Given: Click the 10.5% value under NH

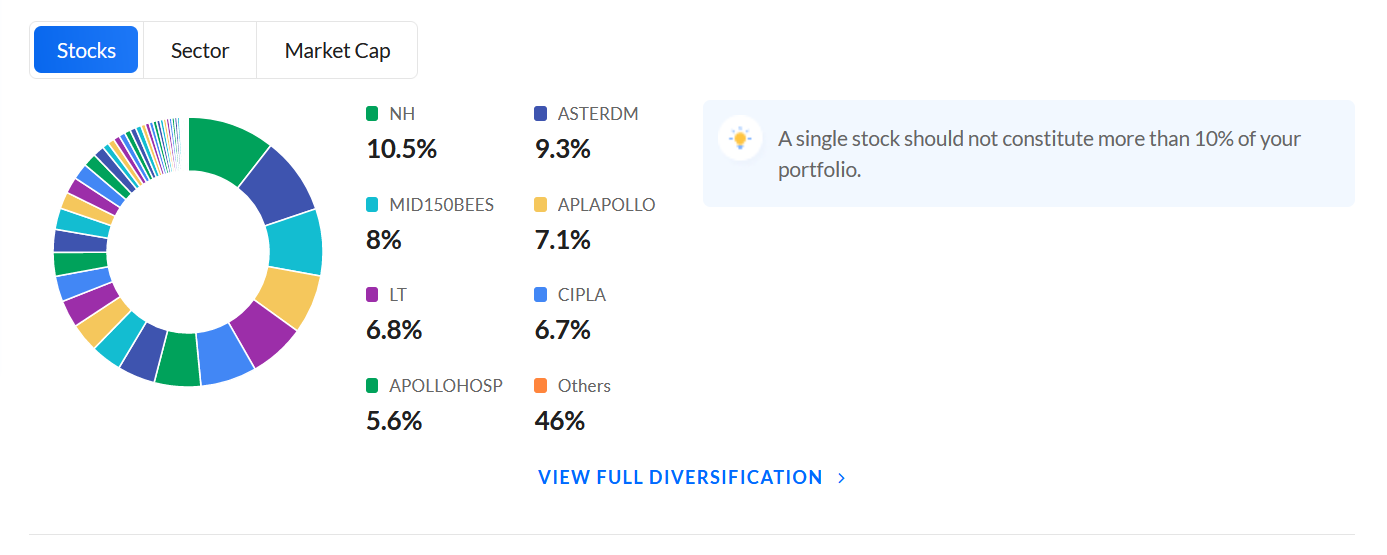Looking at the screenshot, I should pos(402,149).
